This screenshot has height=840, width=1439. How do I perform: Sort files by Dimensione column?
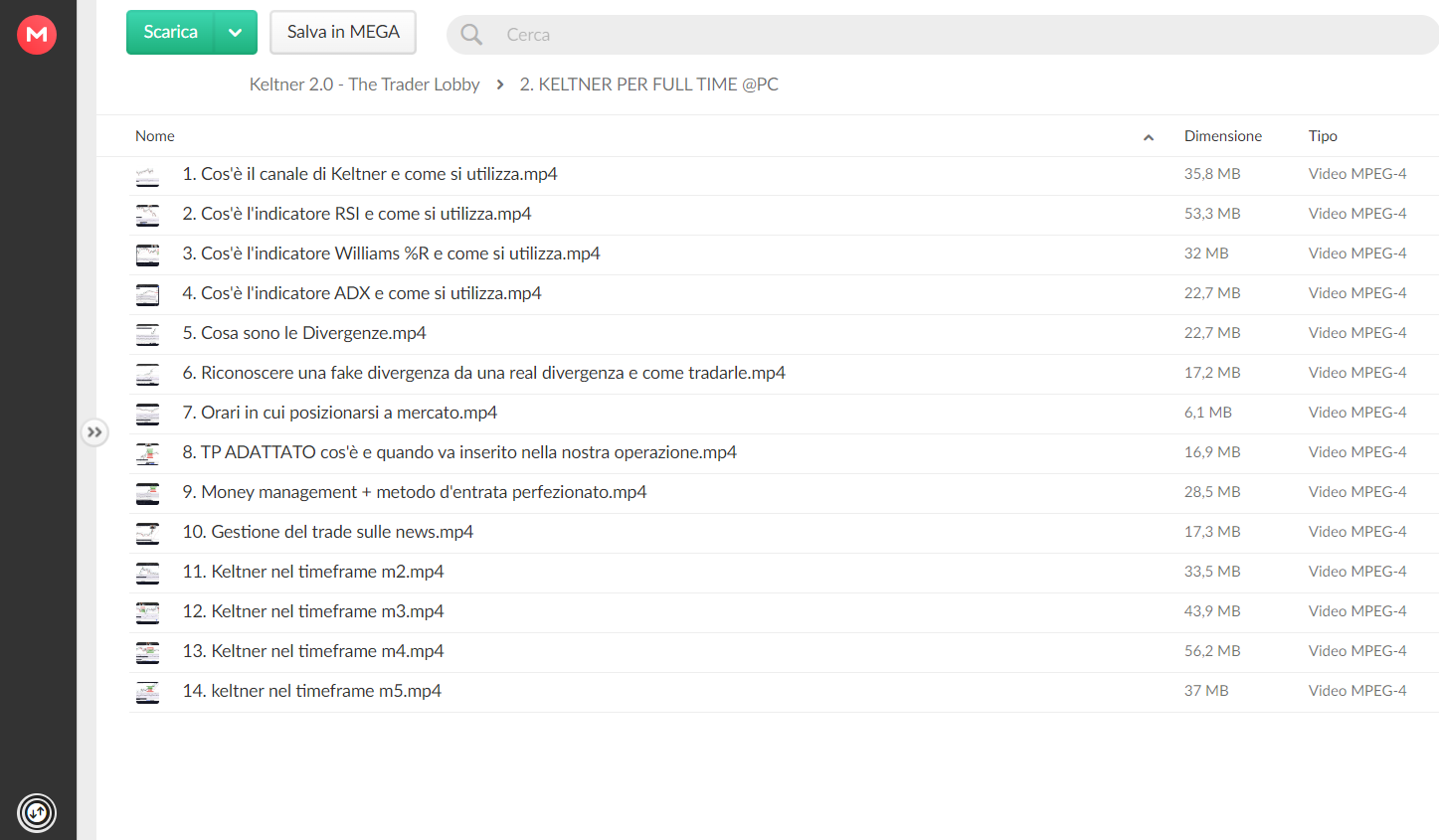(x=1223, y=136)
